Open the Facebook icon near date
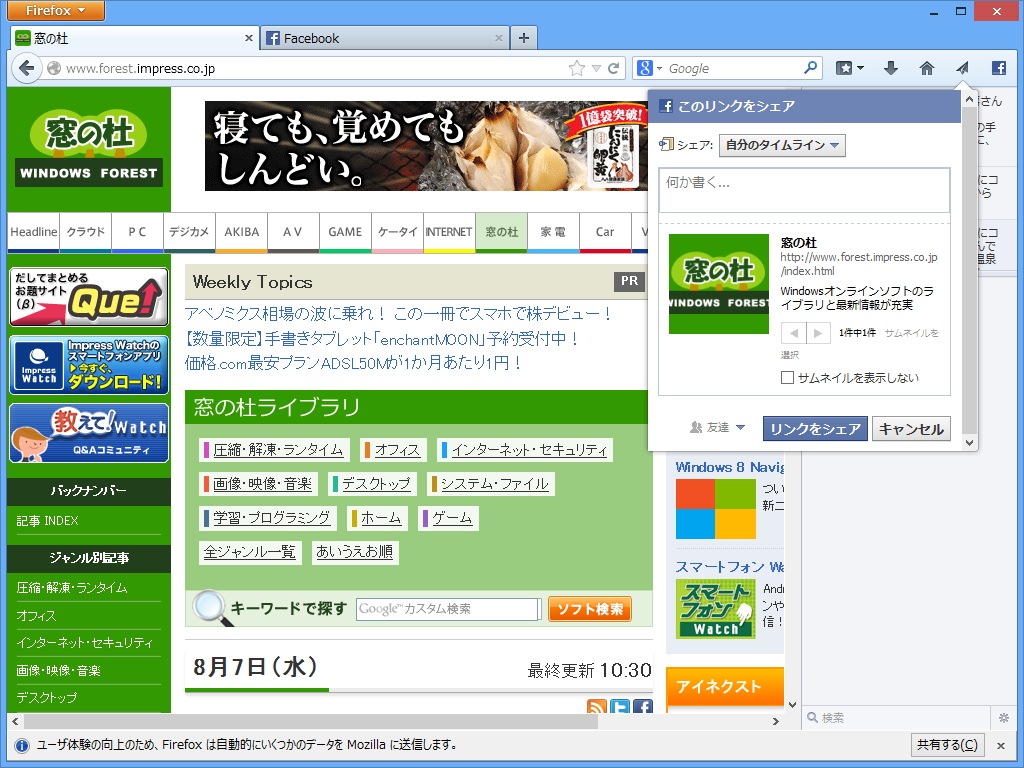The width and height of the screenshot is (1024, 768). [643, 706]
